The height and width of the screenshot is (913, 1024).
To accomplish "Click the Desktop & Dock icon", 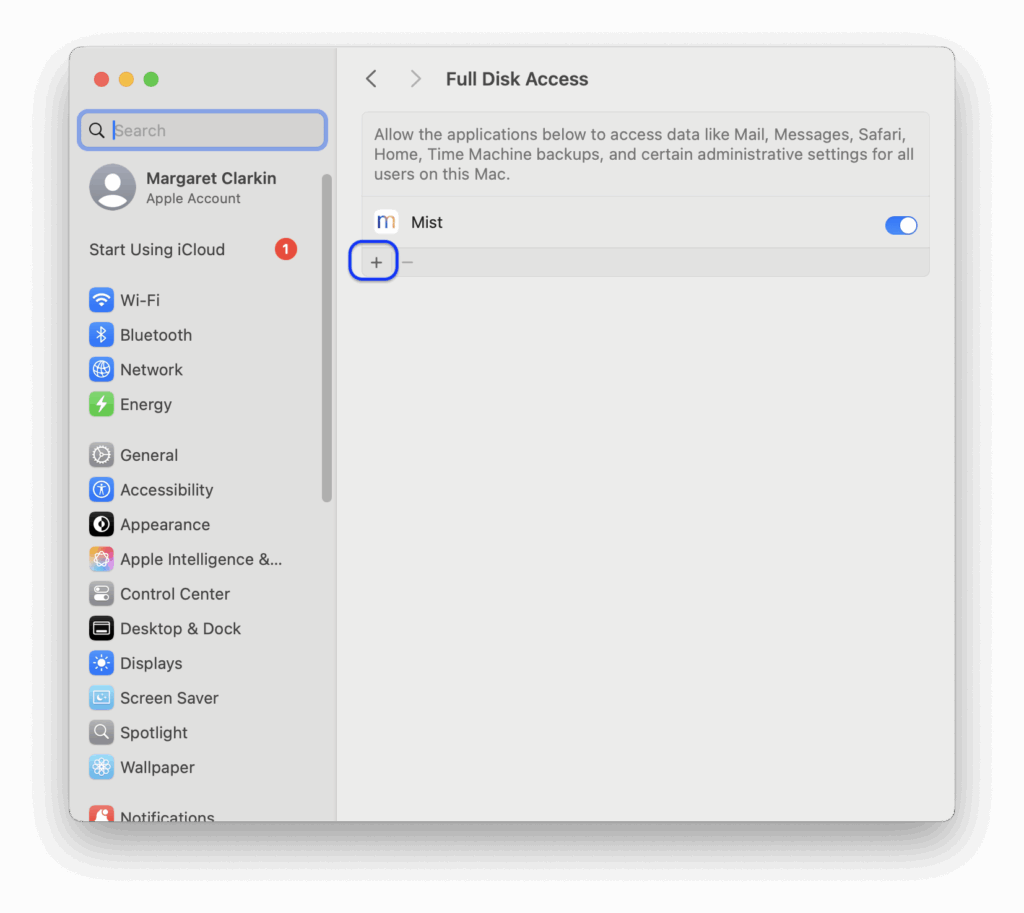I will coord(101,628).
